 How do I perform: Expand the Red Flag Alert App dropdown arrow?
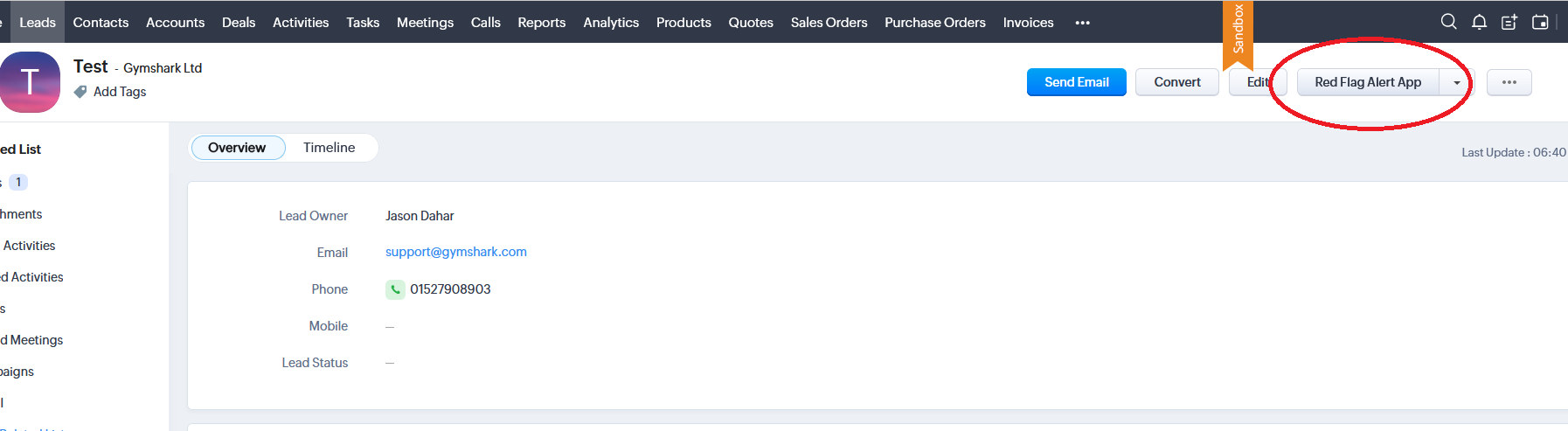pyautogui.click(x=1457, y=82)
